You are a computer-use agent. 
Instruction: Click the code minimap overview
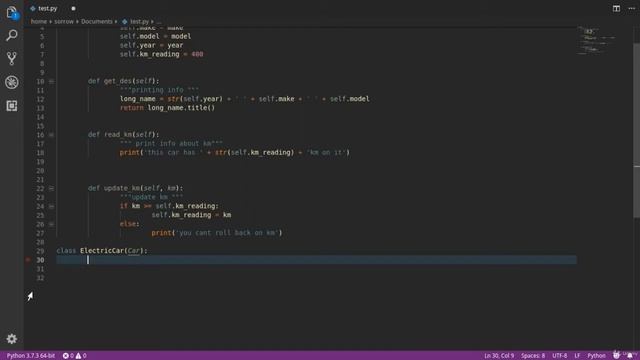click(598, 41)
